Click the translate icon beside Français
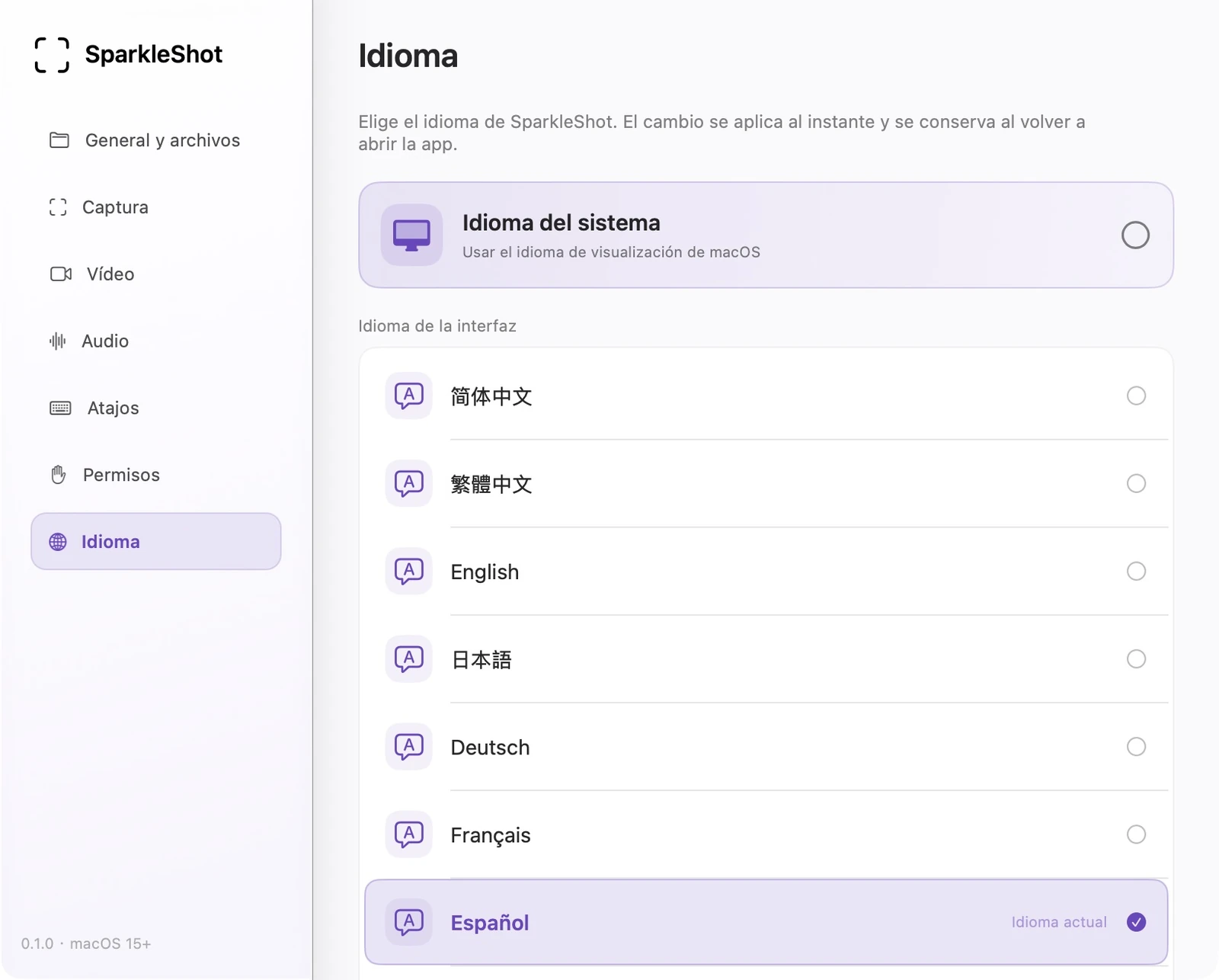Screen dimensions: 1219x980 point(409,834)
